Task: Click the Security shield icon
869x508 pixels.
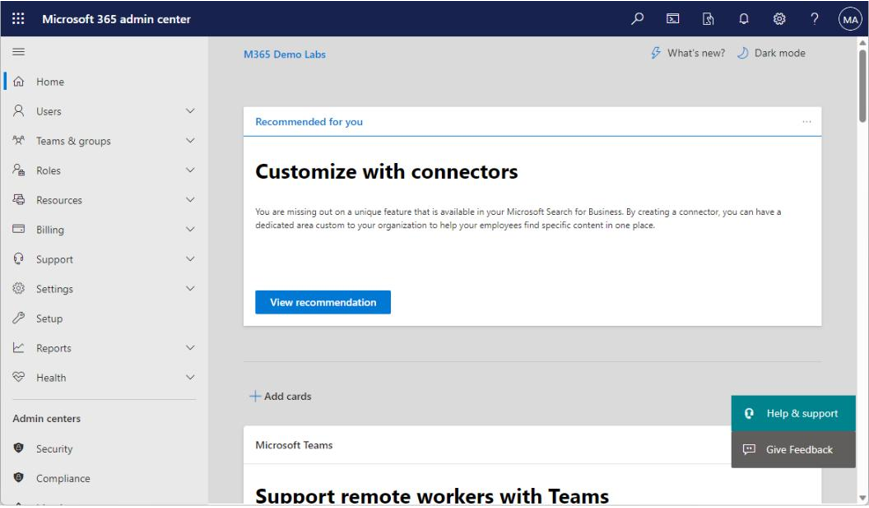Action: [x=18, y=448]
